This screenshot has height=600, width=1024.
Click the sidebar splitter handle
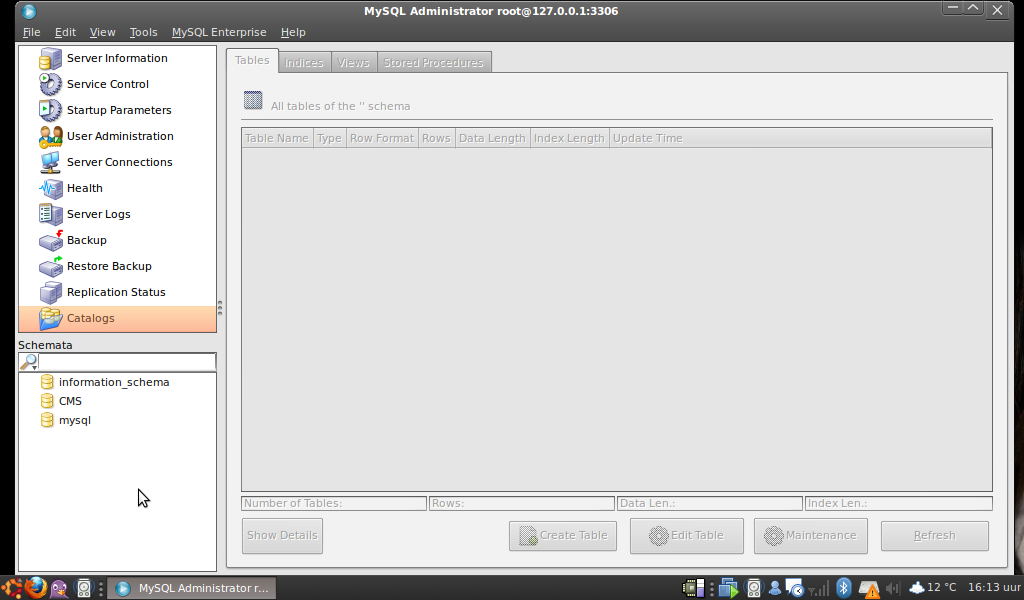220,308
